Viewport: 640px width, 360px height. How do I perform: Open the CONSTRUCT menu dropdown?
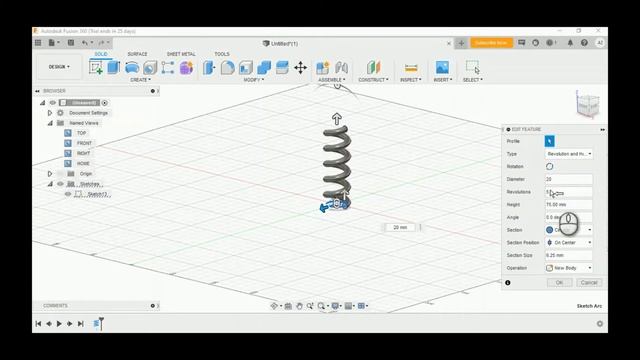(373, 80)
